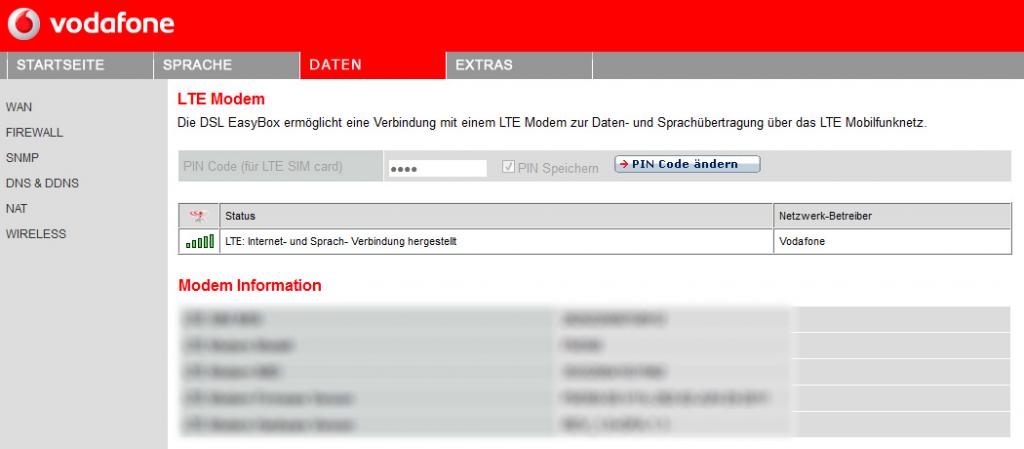
Task: Select NAT in the sidebar
Action: point(16,209)
